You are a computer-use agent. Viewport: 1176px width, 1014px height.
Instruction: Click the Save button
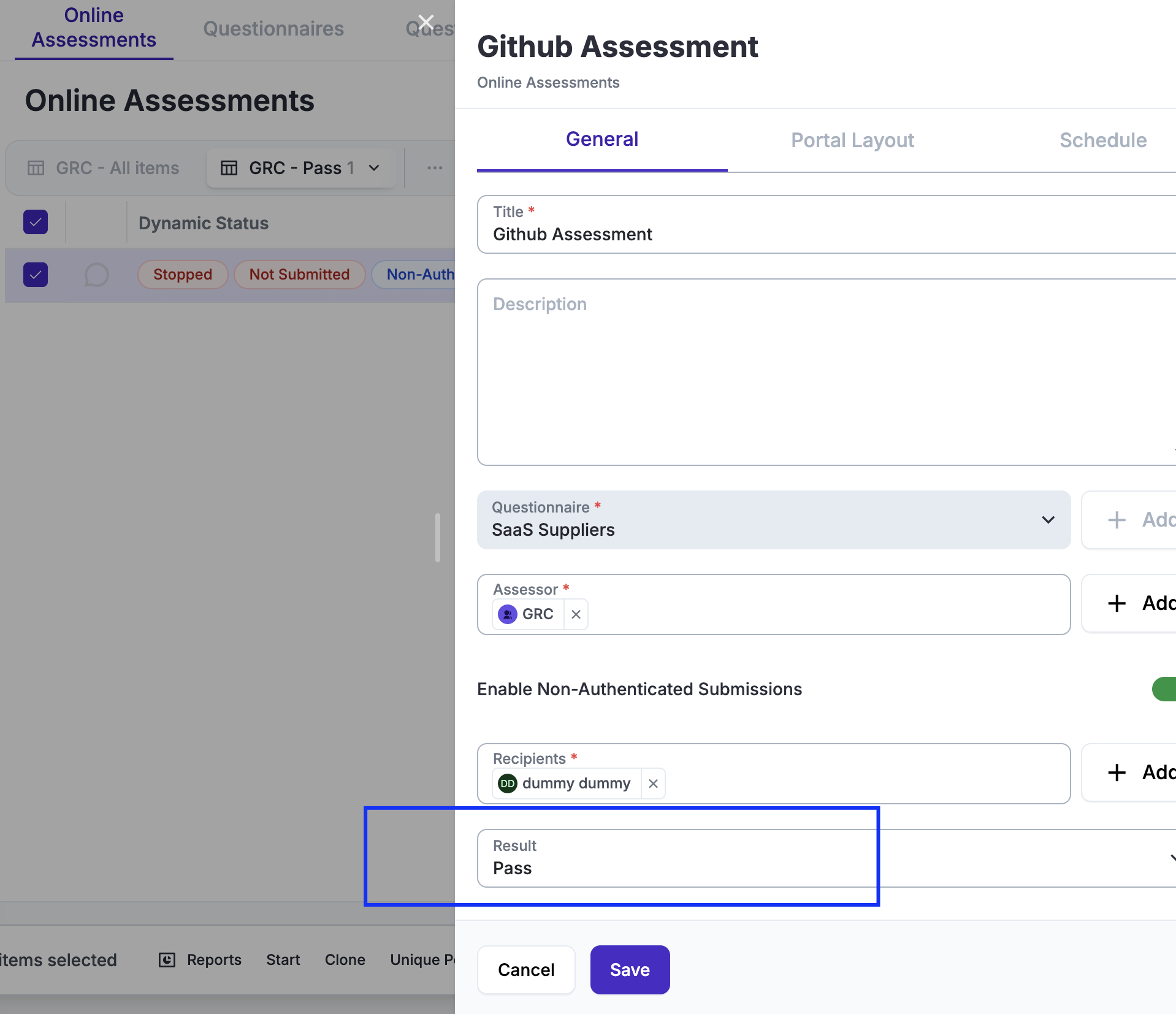[630, 970]
